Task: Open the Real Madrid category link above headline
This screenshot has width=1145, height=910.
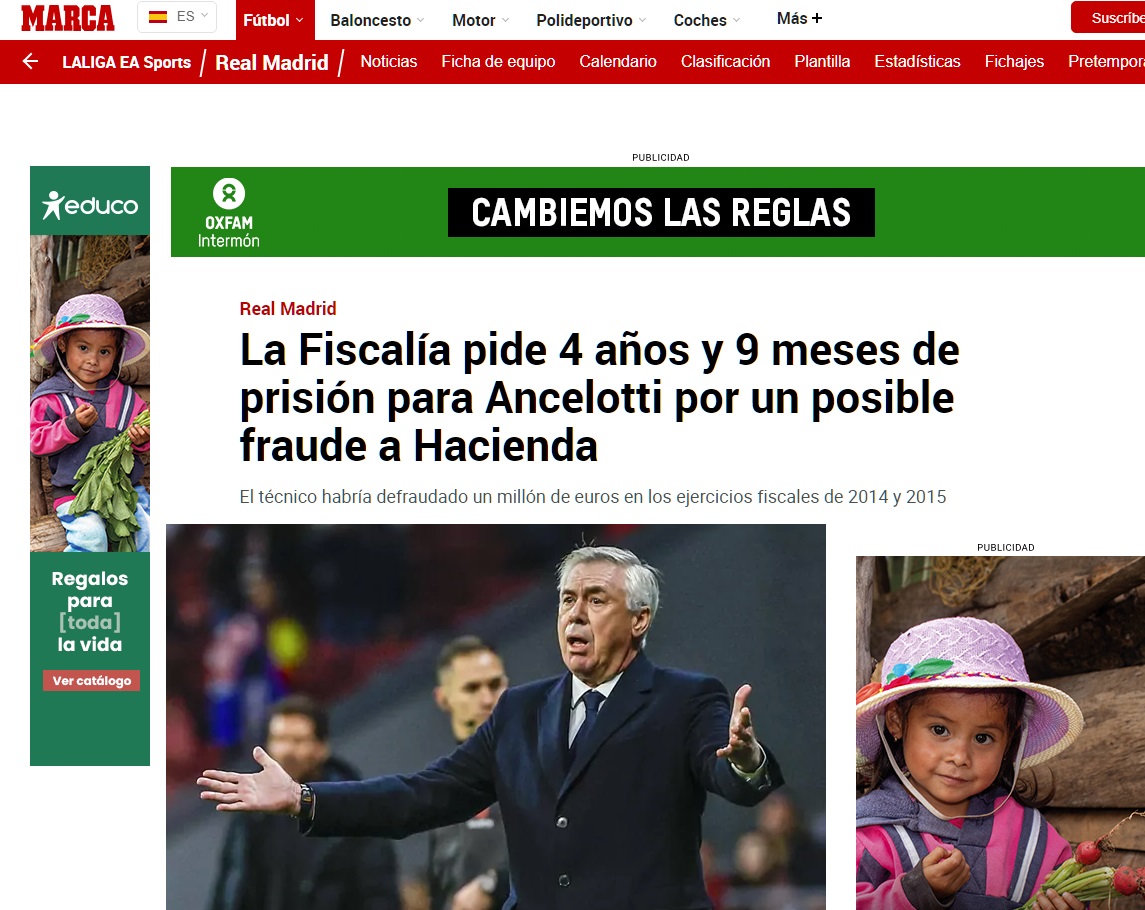Action: 288,309
